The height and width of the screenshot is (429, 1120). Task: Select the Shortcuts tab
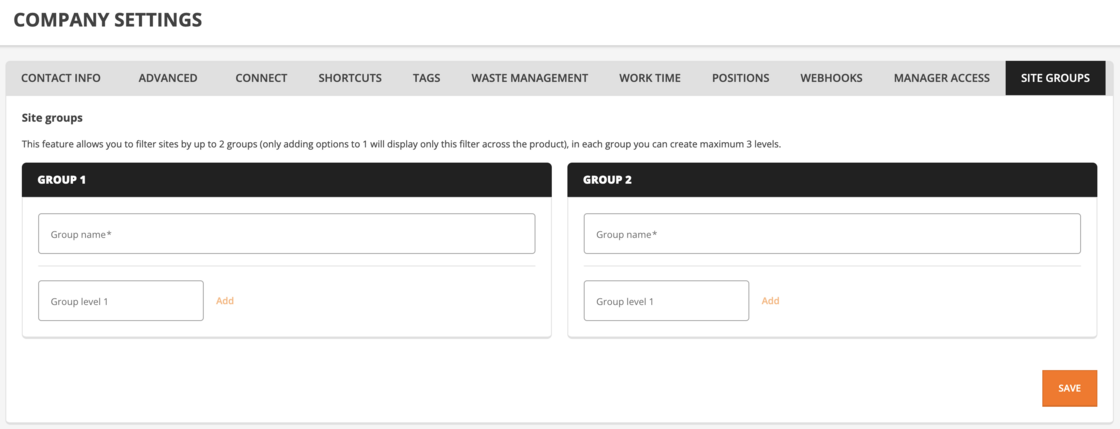point(350,79)
